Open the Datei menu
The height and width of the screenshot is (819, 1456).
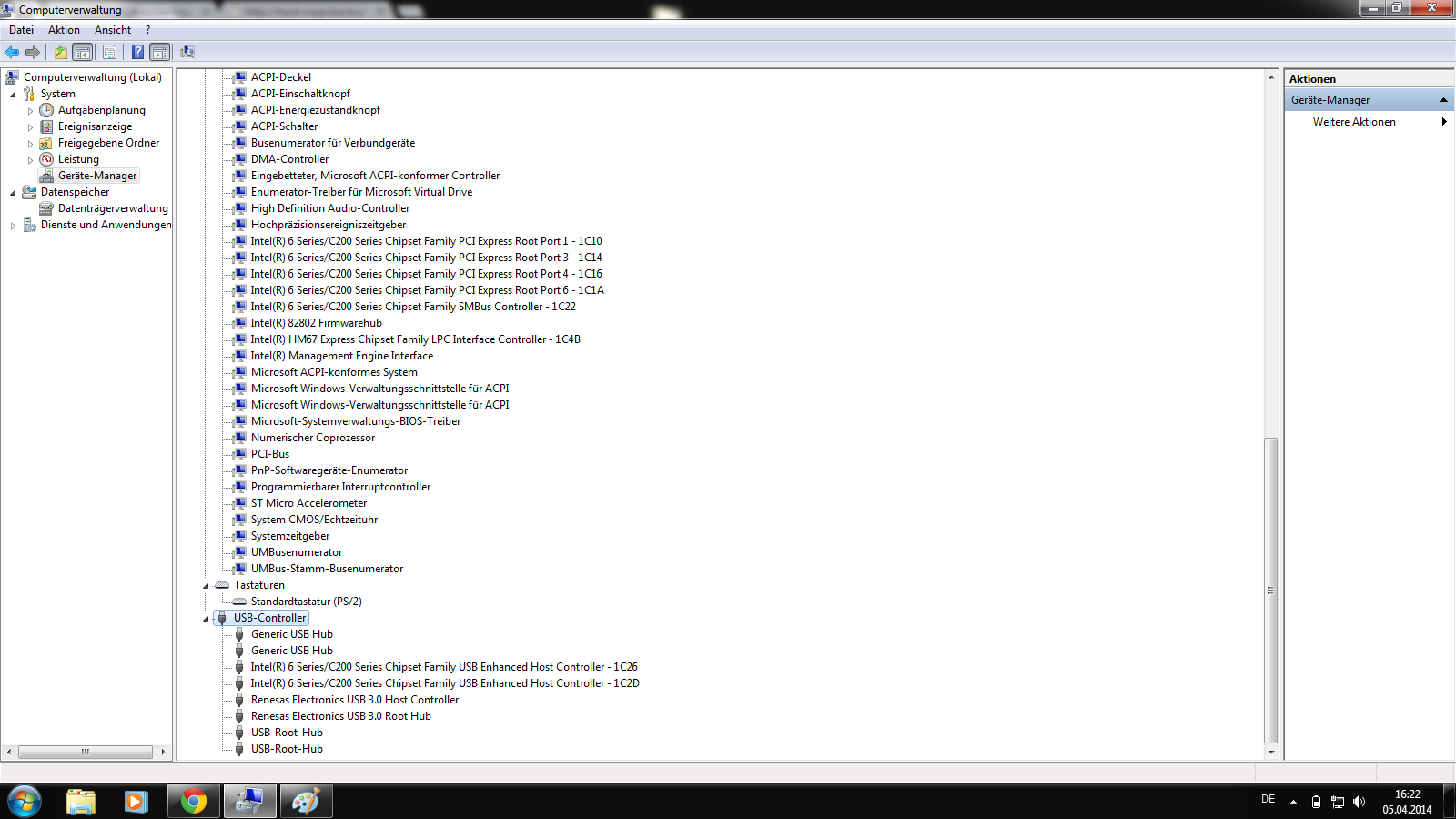pos(21,30)
